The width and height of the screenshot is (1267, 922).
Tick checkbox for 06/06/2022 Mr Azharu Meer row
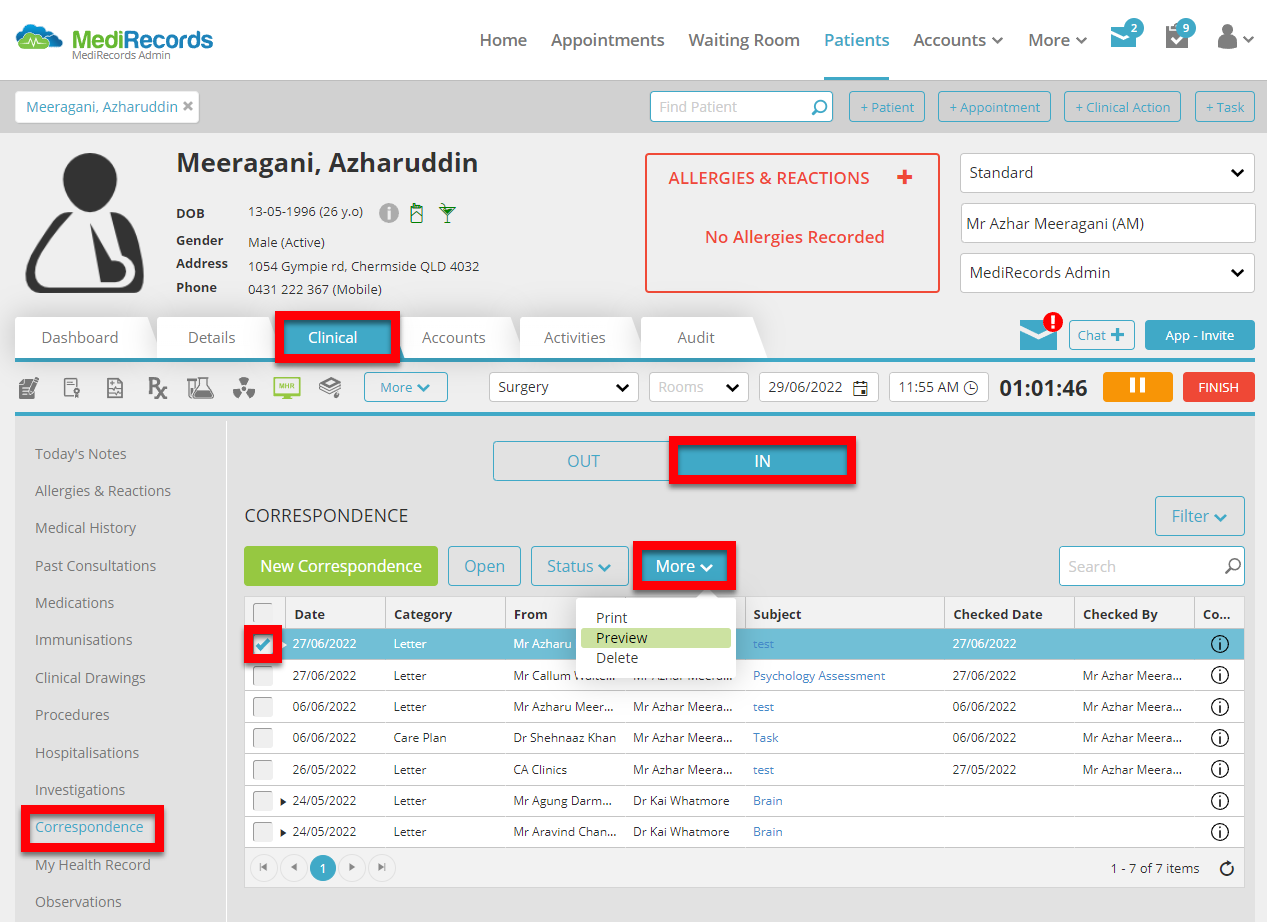click(x=262, y=707)
